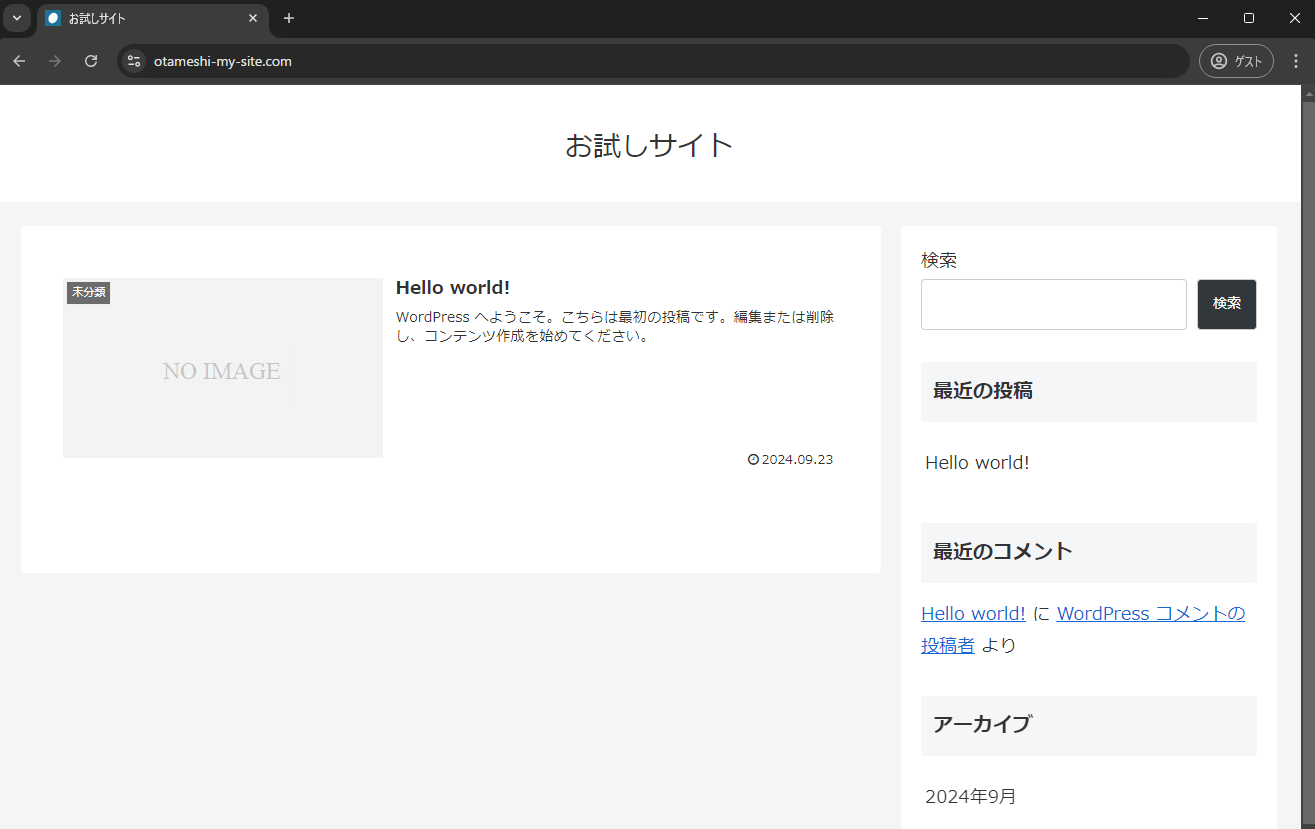Close the お試しサイト tab

coord(253,18)
